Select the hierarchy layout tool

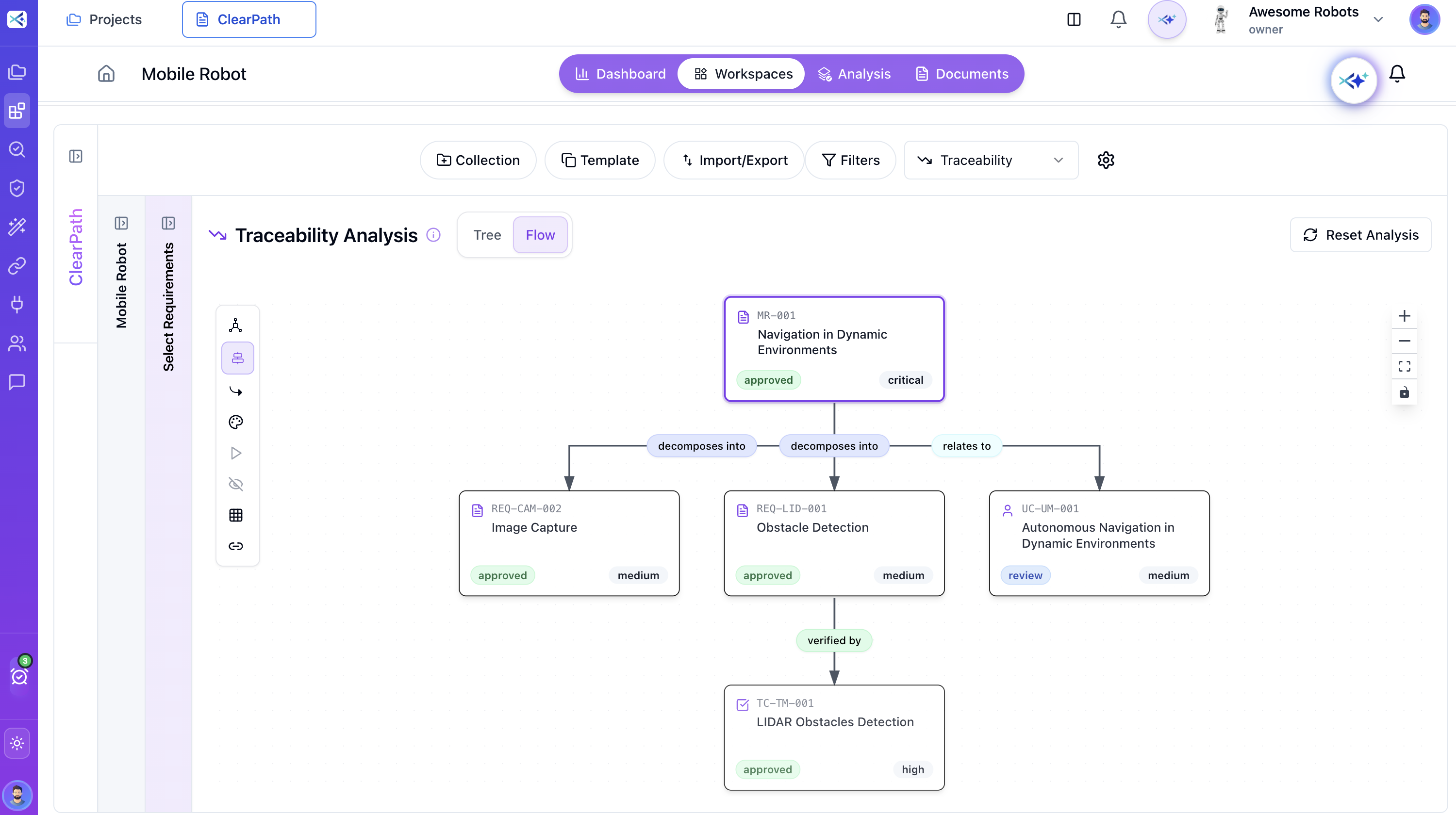[236, 325]
